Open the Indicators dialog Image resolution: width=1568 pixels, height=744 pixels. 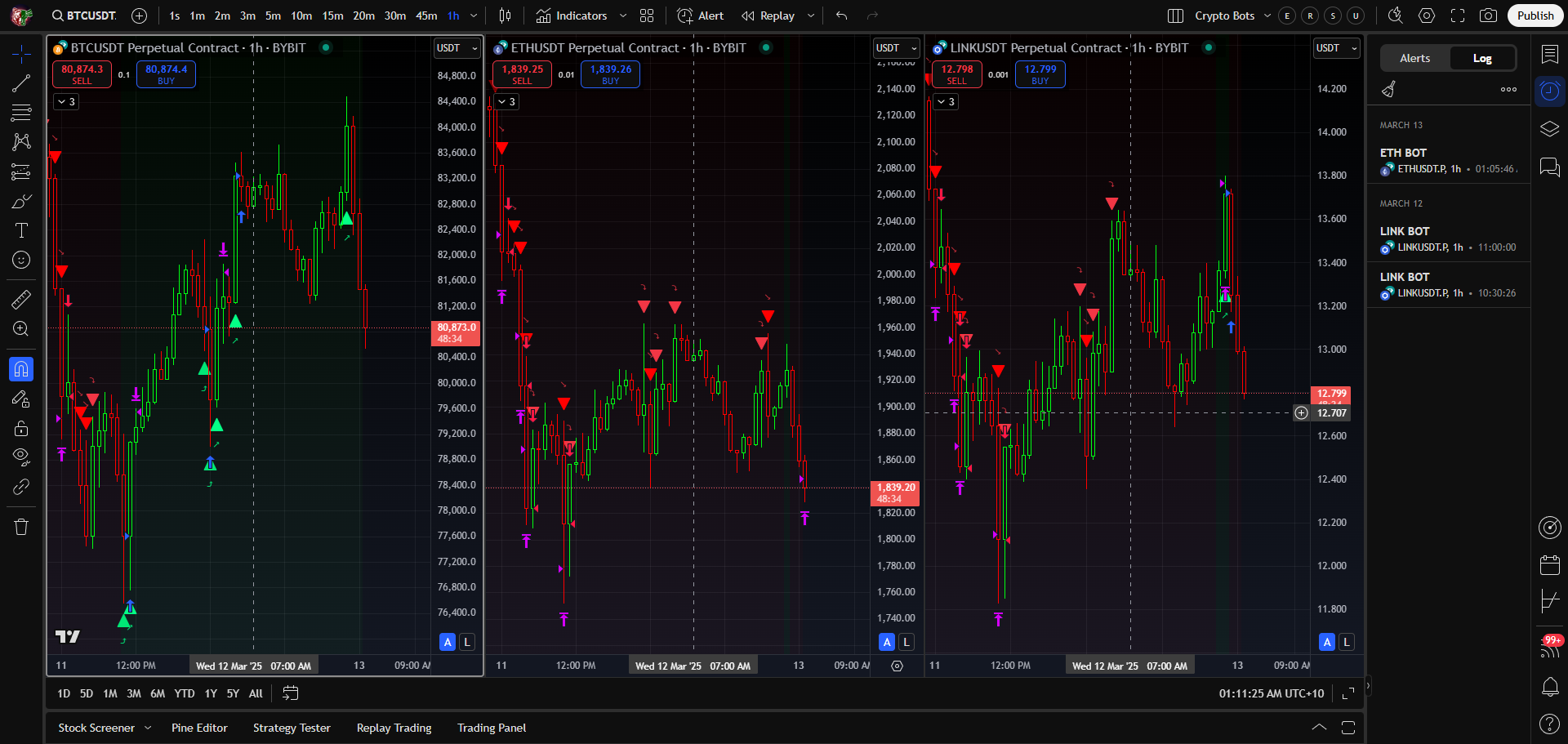pos(572,16)
